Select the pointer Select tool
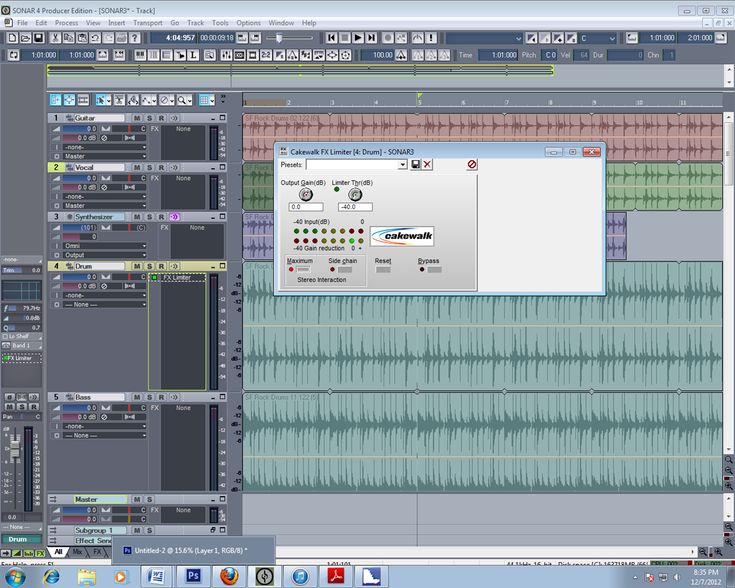 coord(100,100)
